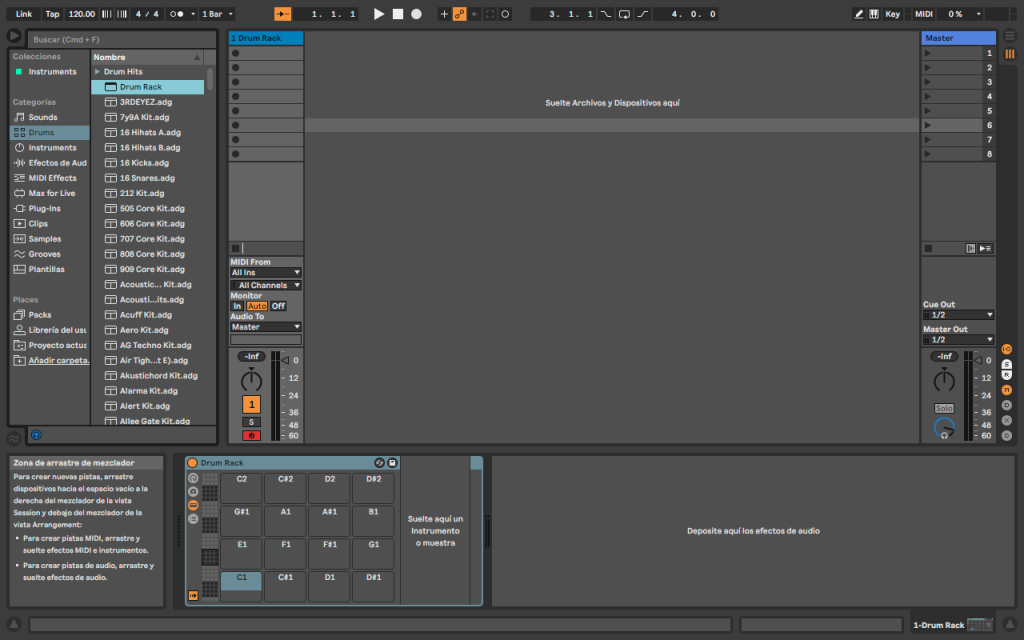Launch Master scene 1
The height and width of the screenshot is (640, 1024).
pyautogui.click(x=928, y=53)
